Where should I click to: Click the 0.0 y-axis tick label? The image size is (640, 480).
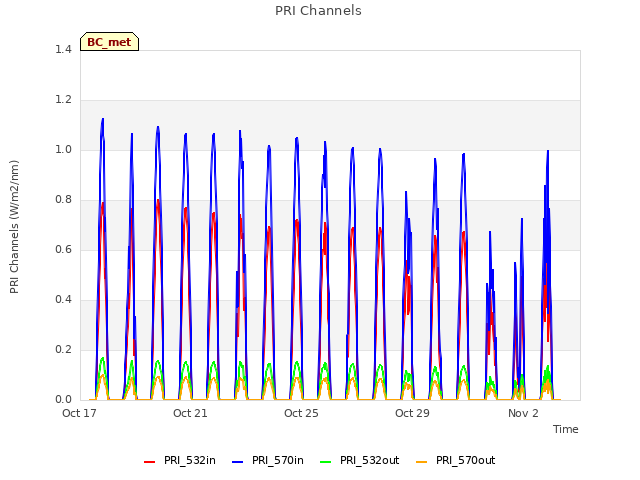(x=63, y=399)
